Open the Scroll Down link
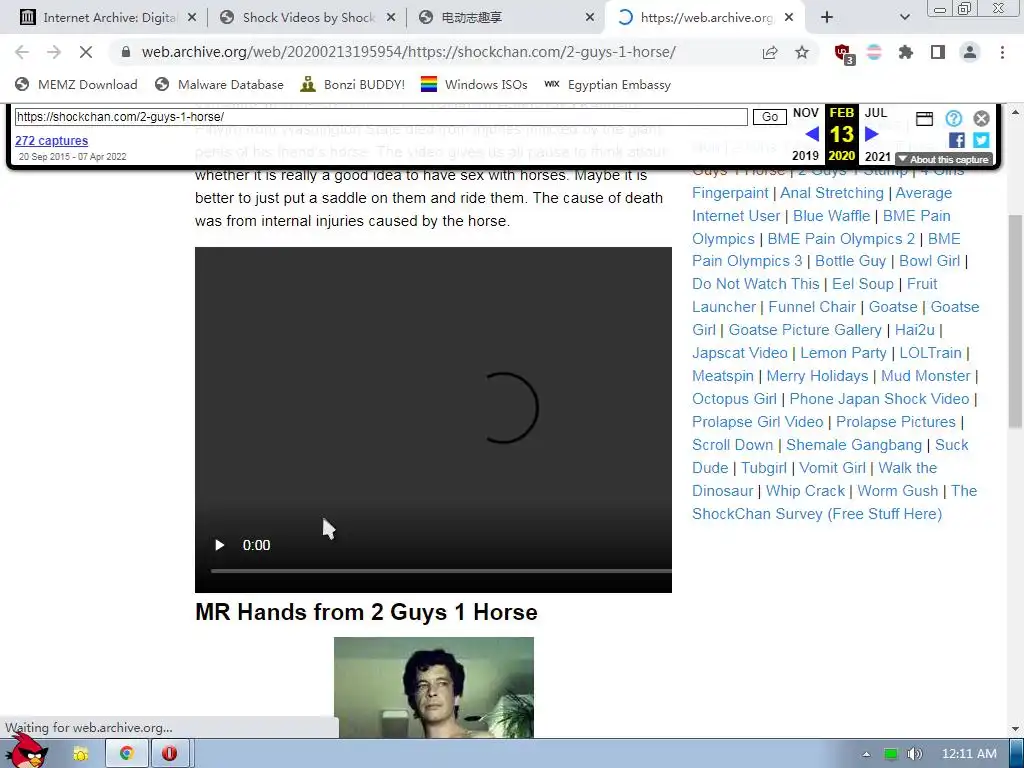Image resolution: width=1024 pixels, height=768 pixels. click(732, 445)
